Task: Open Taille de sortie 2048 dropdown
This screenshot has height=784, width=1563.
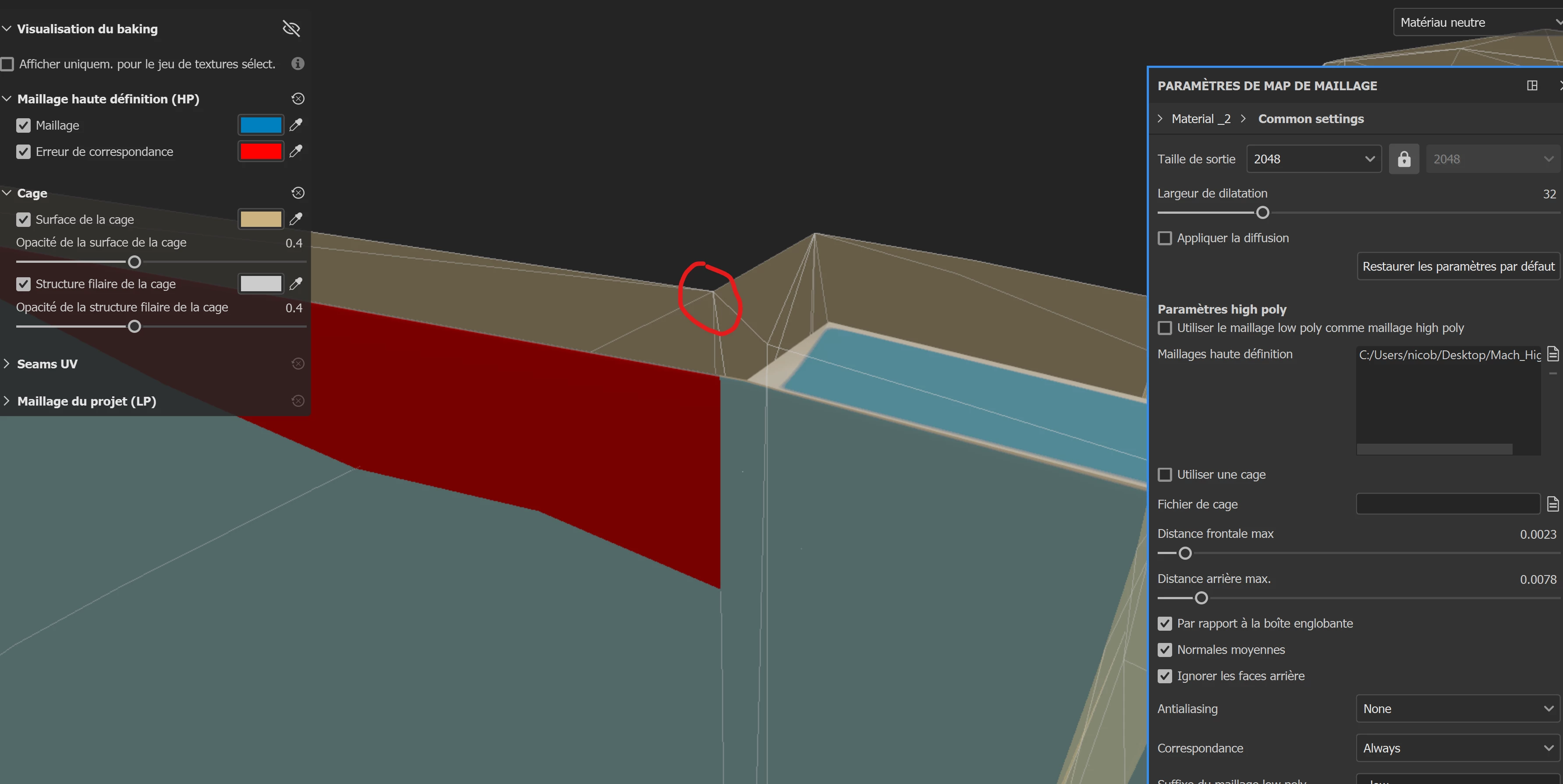Action: (x=1314, y=159)
